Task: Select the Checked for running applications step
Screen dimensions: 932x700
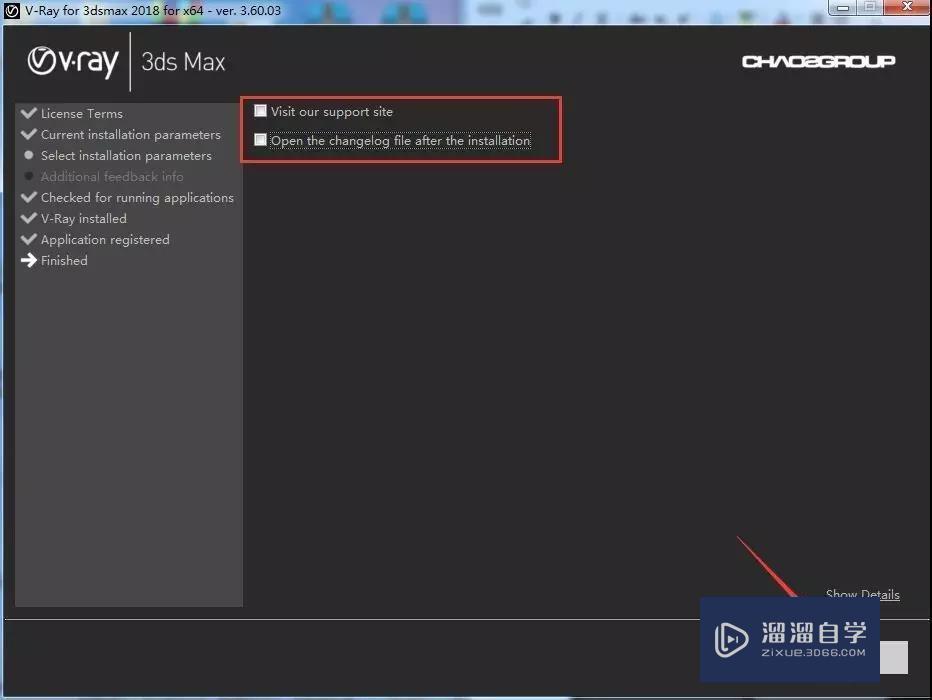Action: pyautogui.click(x=127, y=197)
